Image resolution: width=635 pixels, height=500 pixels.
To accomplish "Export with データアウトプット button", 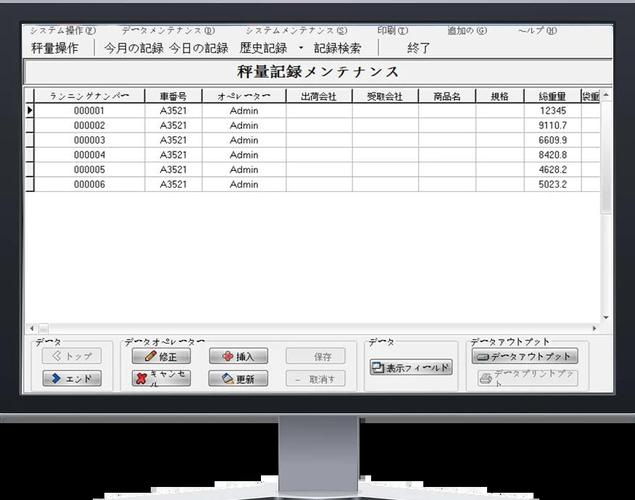I will [525, 356].
